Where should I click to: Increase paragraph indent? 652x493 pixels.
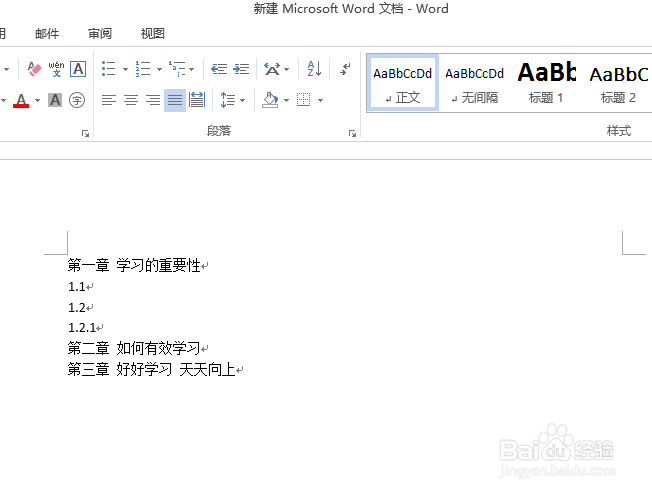[241, 69]
